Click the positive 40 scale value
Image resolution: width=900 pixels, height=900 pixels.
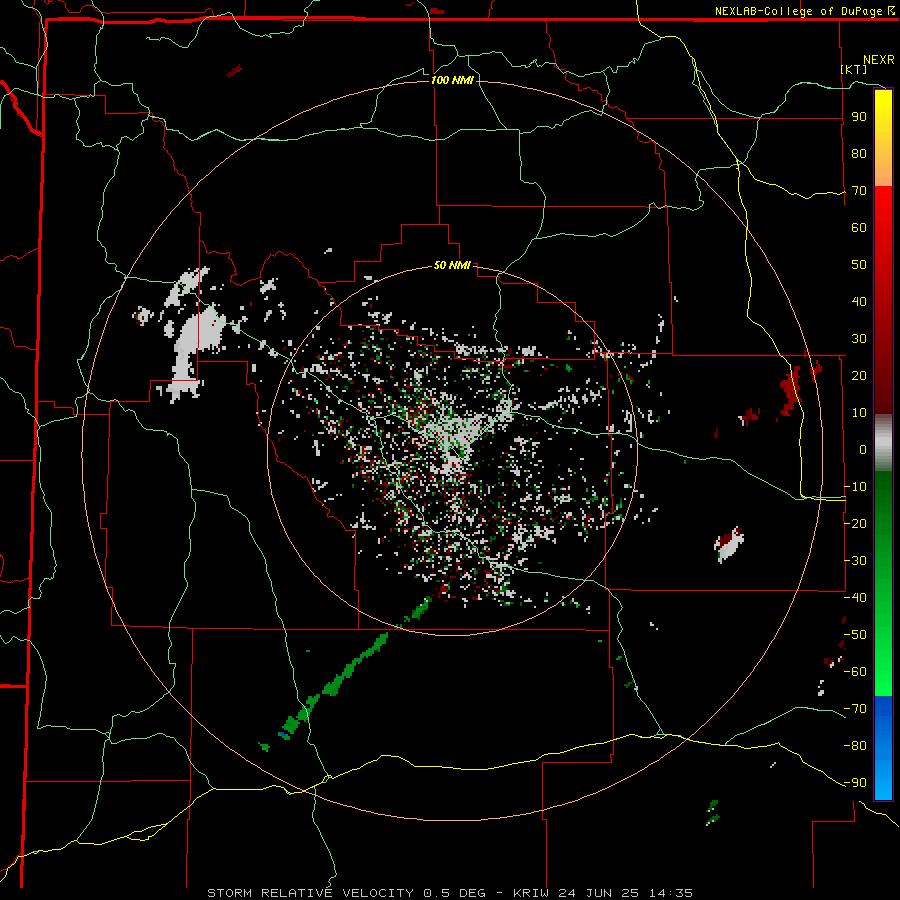[x=859, y=302]
